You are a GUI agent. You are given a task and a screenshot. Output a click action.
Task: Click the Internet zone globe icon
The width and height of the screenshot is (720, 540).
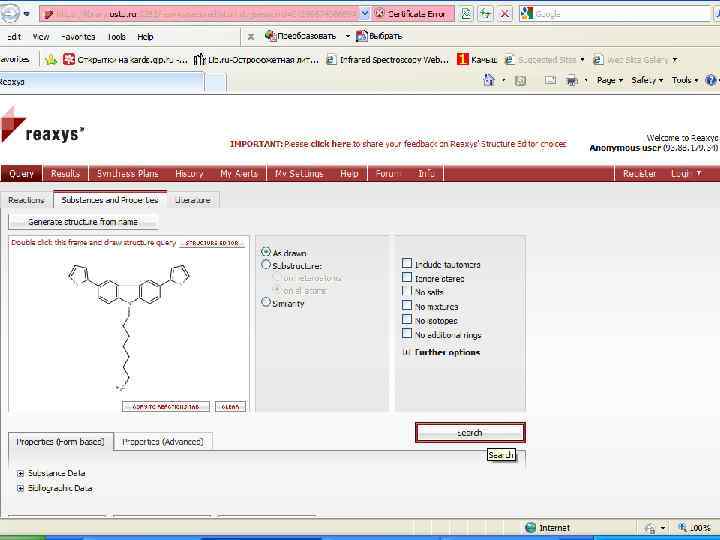click(x=530, y=528)
